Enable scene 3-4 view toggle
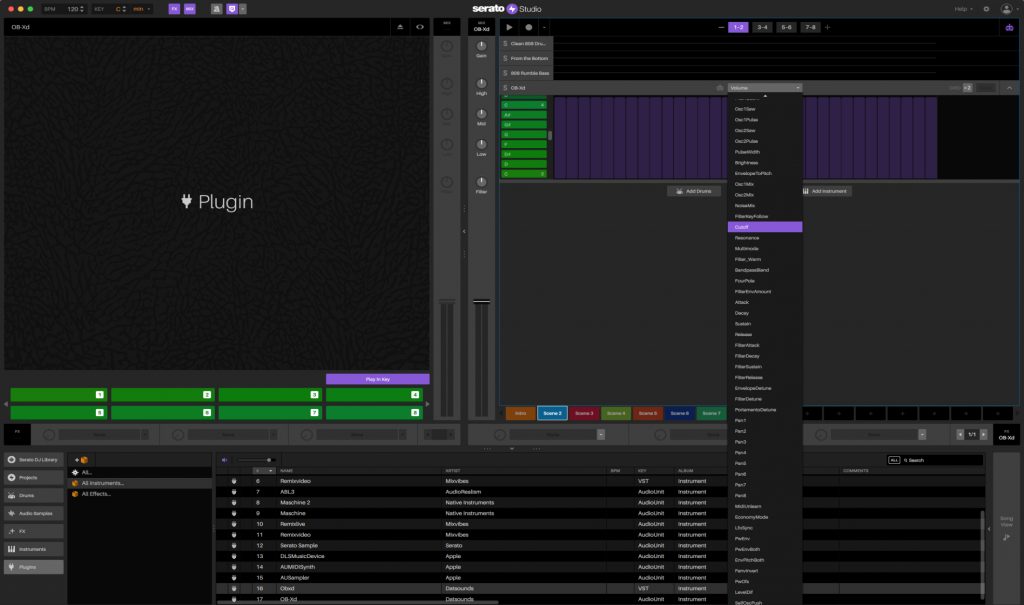The height and width of the screenshot is (605, 1024). pos(761,27)
